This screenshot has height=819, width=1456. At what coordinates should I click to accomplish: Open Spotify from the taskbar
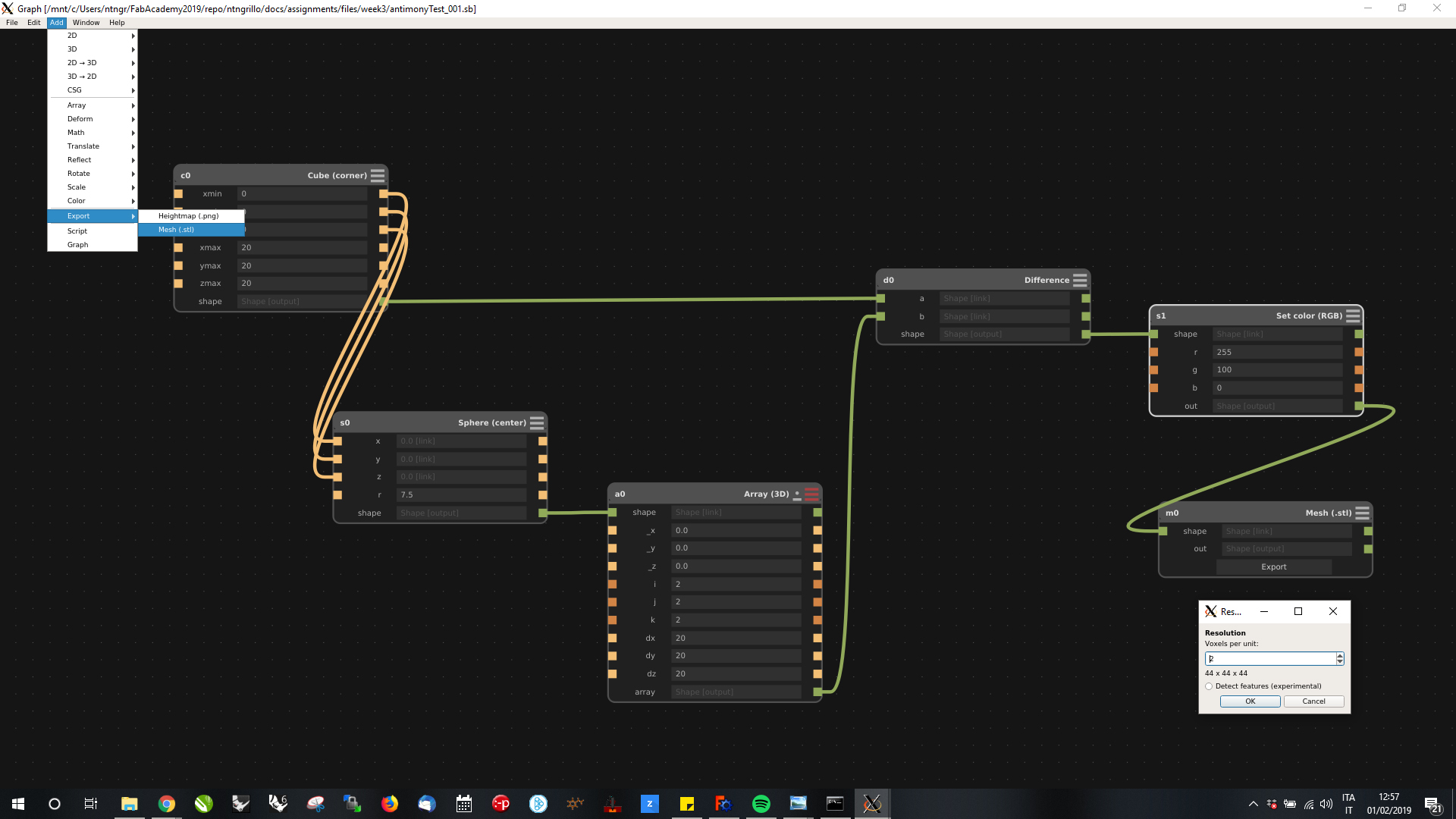coord(761,804)
